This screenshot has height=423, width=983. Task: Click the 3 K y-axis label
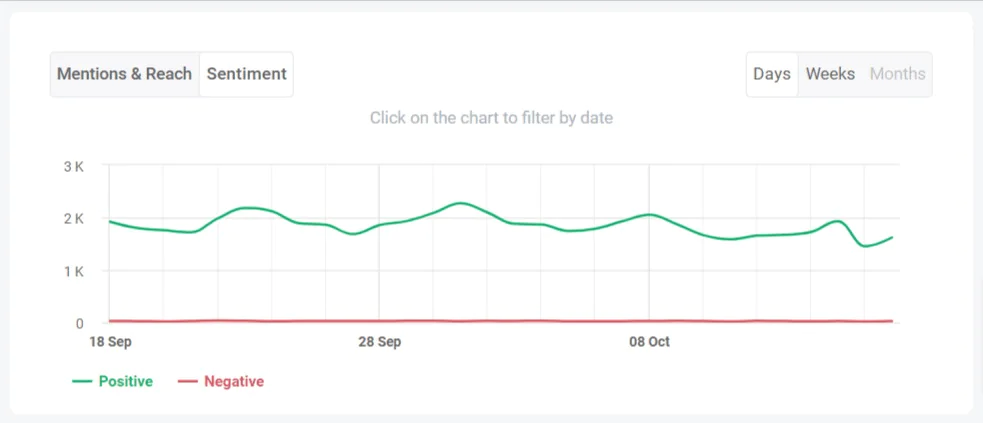tap(73, 166)
